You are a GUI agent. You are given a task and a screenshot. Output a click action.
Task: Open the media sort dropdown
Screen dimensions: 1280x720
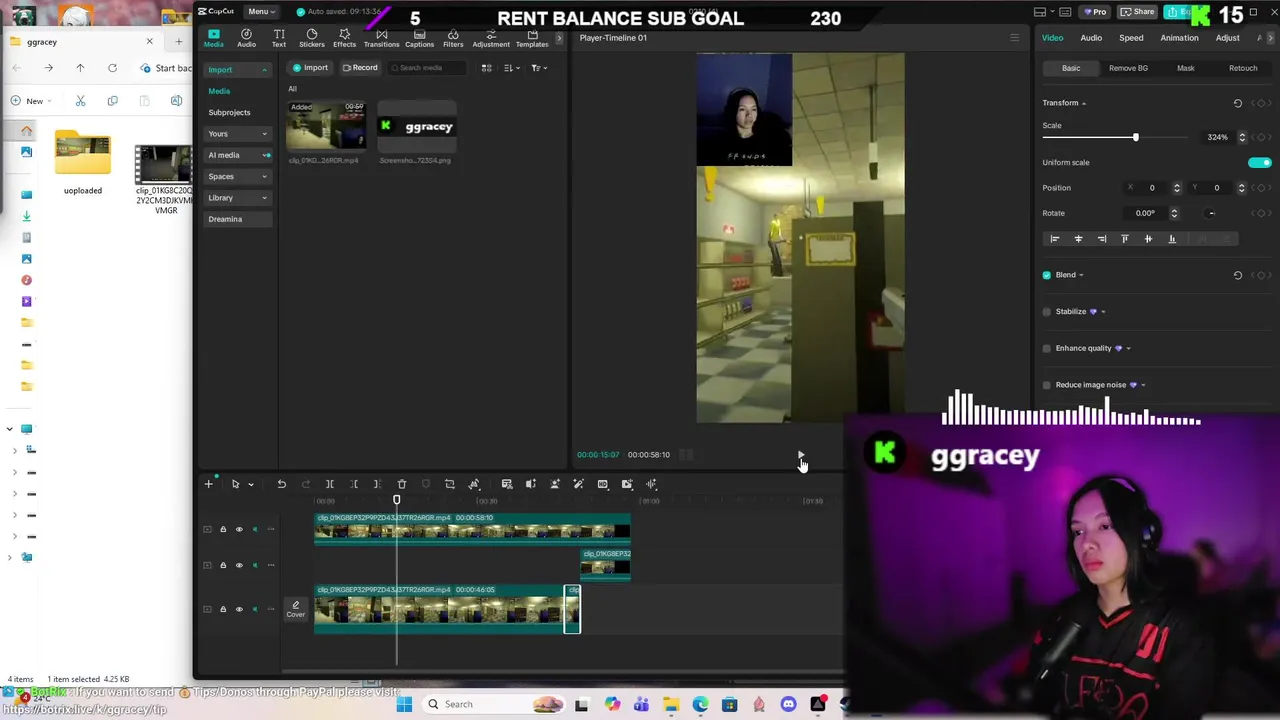tap(511, 68)
